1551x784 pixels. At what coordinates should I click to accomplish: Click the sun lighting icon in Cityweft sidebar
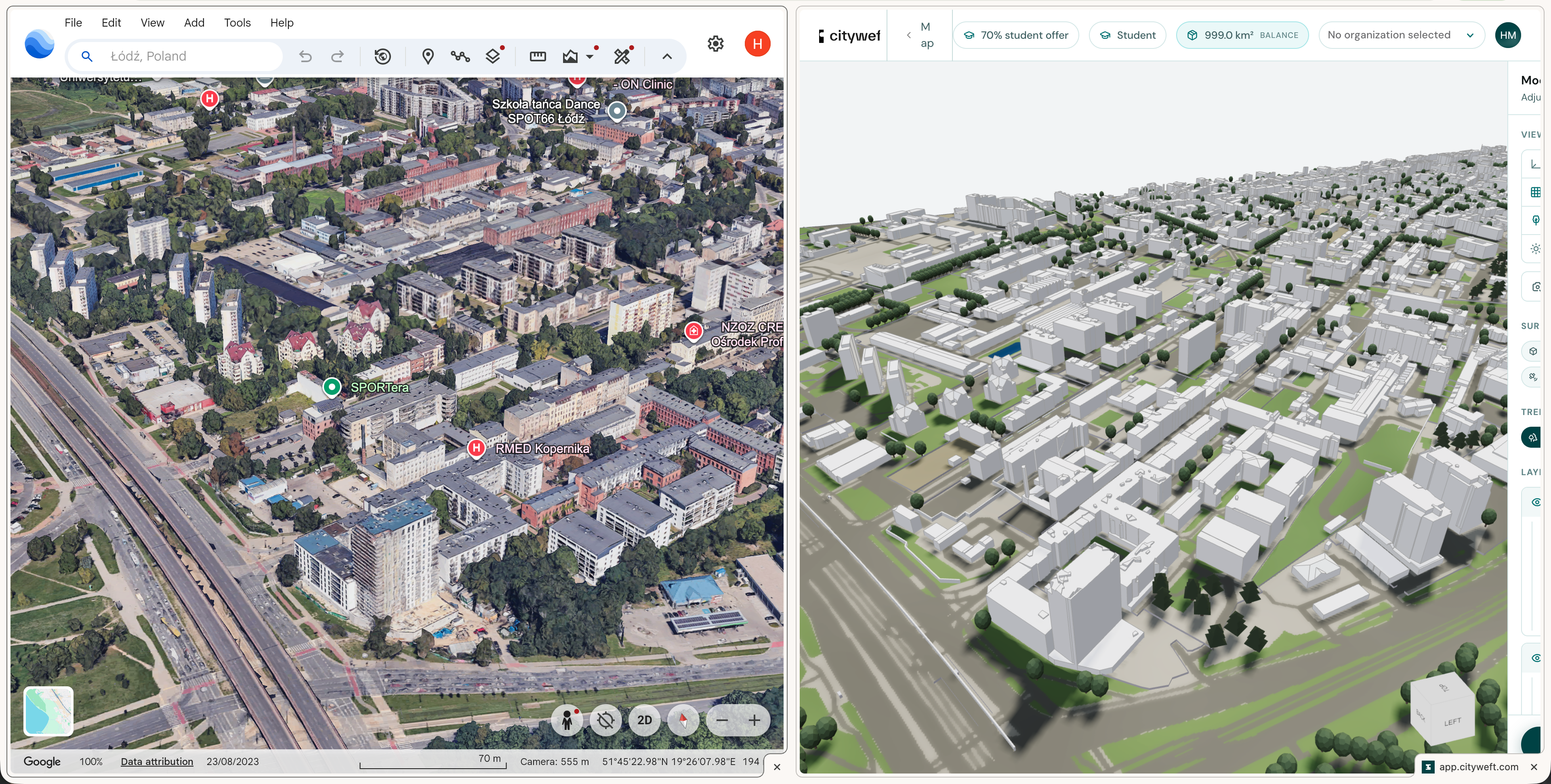click(1535, 249)
